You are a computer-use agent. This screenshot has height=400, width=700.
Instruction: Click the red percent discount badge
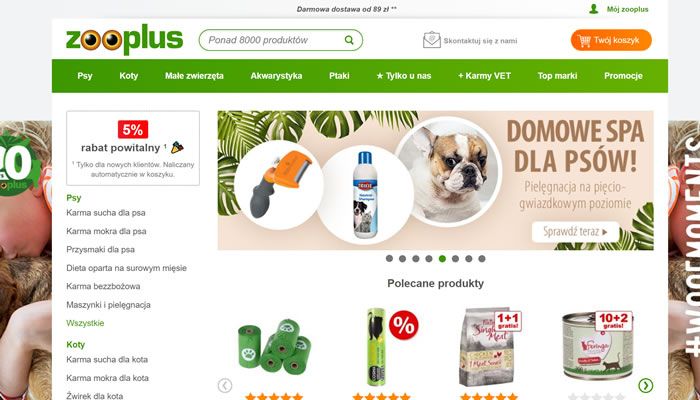[x=404, y=325]
